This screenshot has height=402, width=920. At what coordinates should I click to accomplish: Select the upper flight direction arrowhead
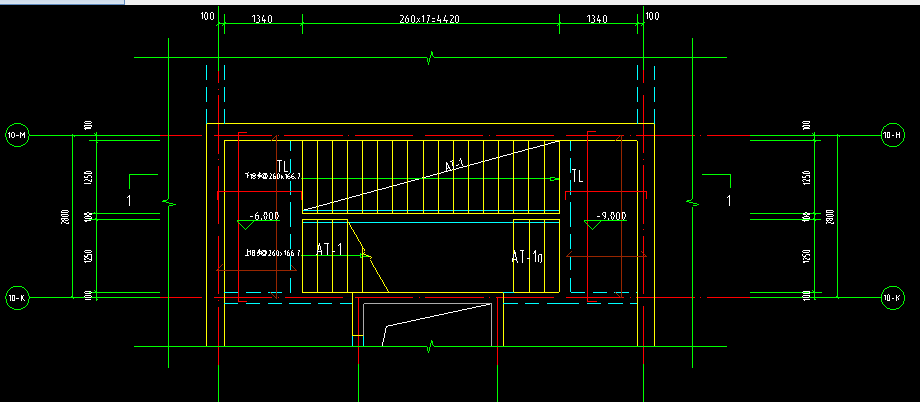(553, 178)
